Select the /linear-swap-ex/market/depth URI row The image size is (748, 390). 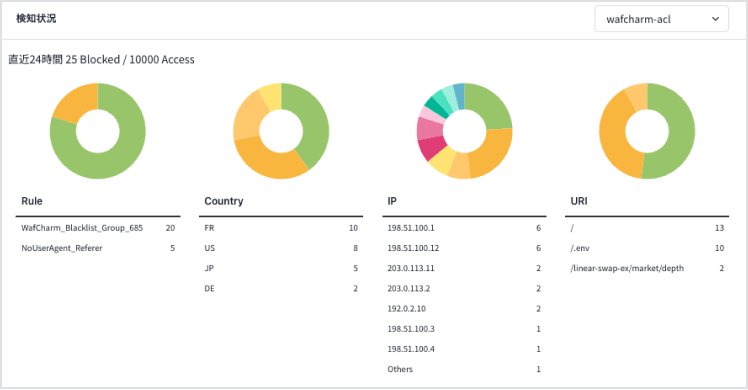(x=647, y=268)
